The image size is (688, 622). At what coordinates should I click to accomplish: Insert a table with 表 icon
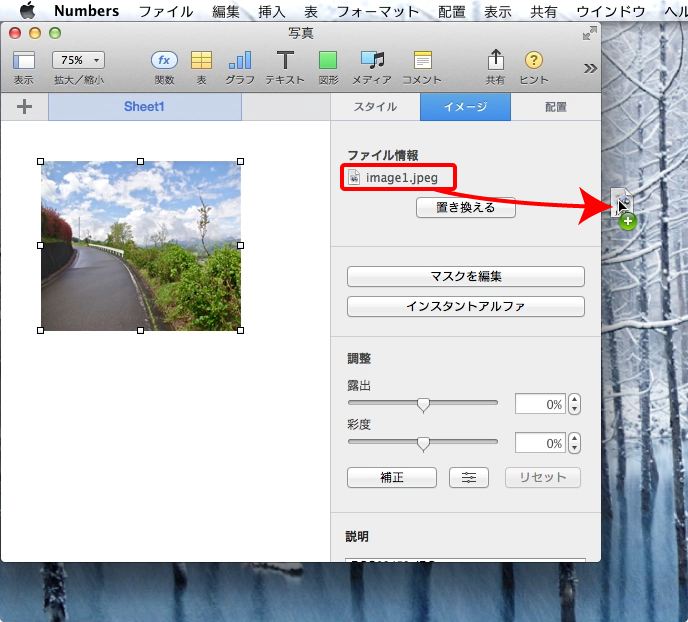coord(201,60)
